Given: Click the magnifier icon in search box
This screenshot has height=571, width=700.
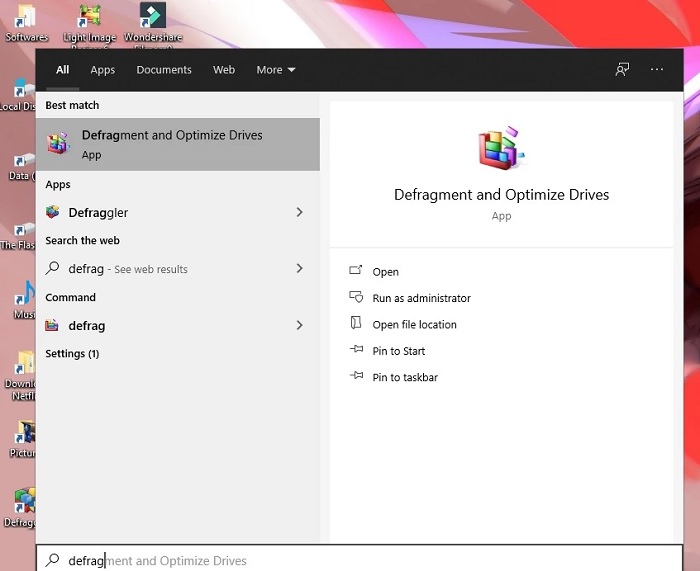Looking at the screenshot, I should tap(52, 560).
